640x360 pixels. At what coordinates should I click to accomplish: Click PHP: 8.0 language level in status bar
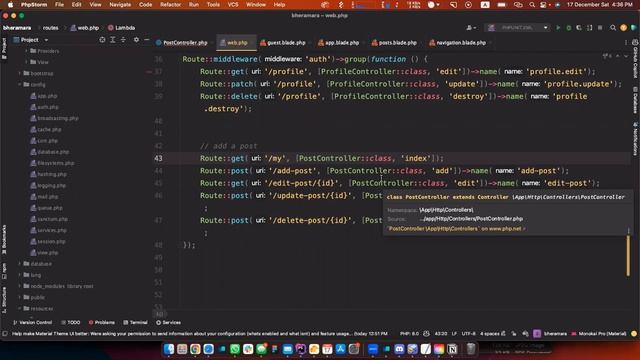(x=409, y=333)
